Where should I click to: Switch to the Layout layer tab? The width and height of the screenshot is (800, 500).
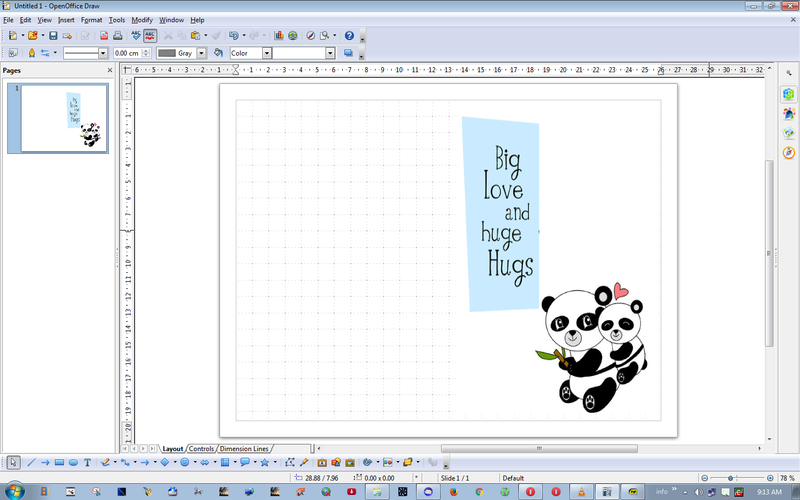click(x=172, y=448)
